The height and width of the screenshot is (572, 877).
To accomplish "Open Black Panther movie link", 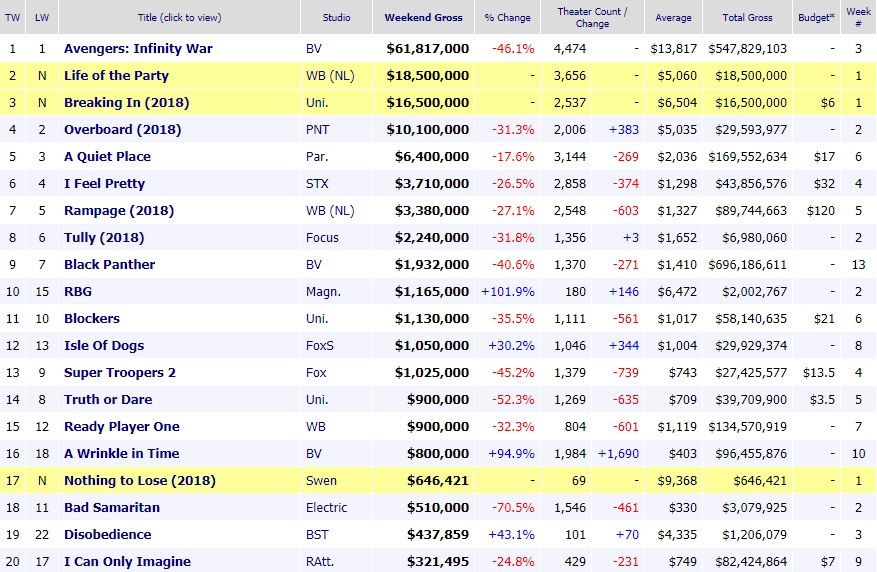I will coord(110,264).
